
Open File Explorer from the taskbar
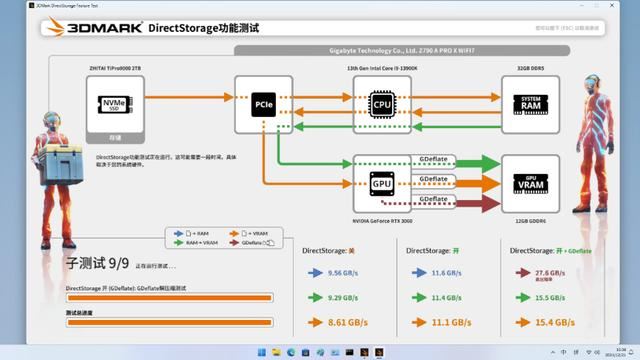276,352
